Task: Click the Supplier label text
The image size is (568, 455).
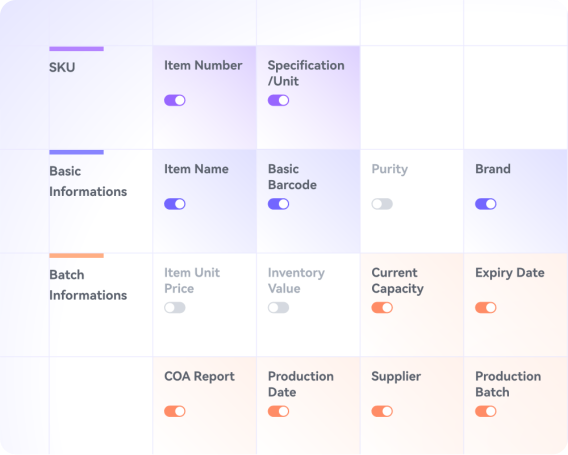Action: (396, 376)
